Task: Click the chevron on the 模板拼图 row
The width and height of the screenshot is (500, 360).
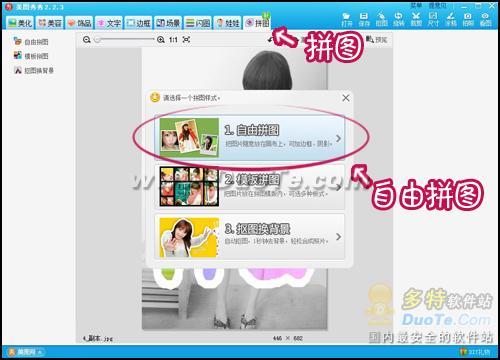Action: (x=338, y=188)
